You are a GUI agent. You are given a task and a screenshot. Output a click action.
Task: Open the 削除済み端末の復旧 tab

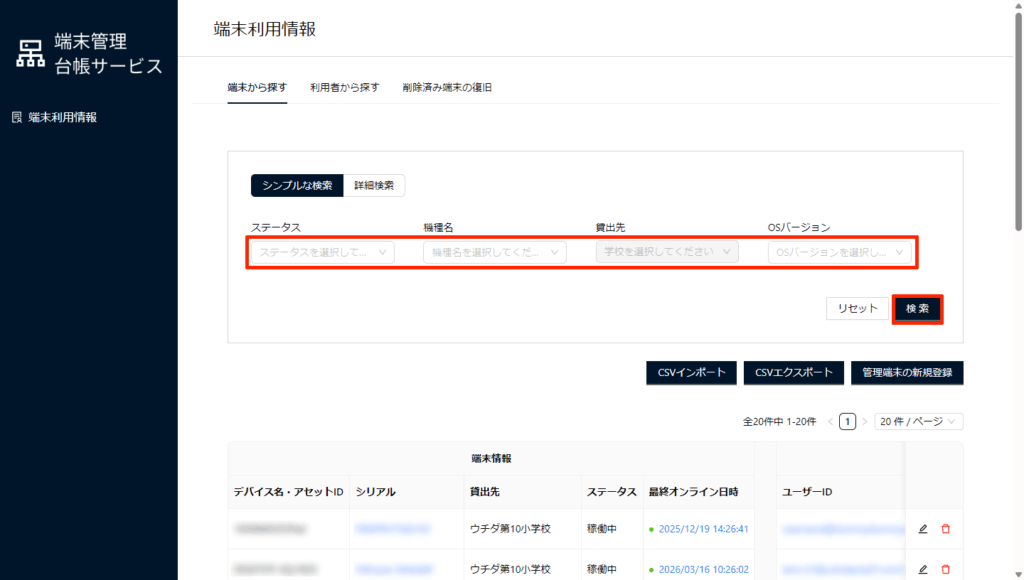click(x=447, y=87)
